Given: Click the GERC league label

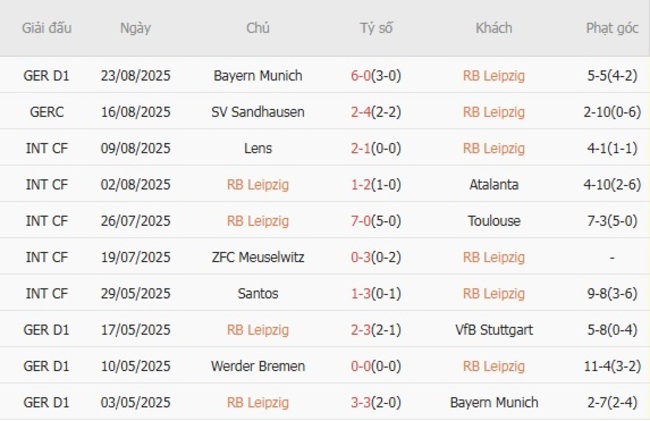Looking at the screenshot, I should pos(47,112).
